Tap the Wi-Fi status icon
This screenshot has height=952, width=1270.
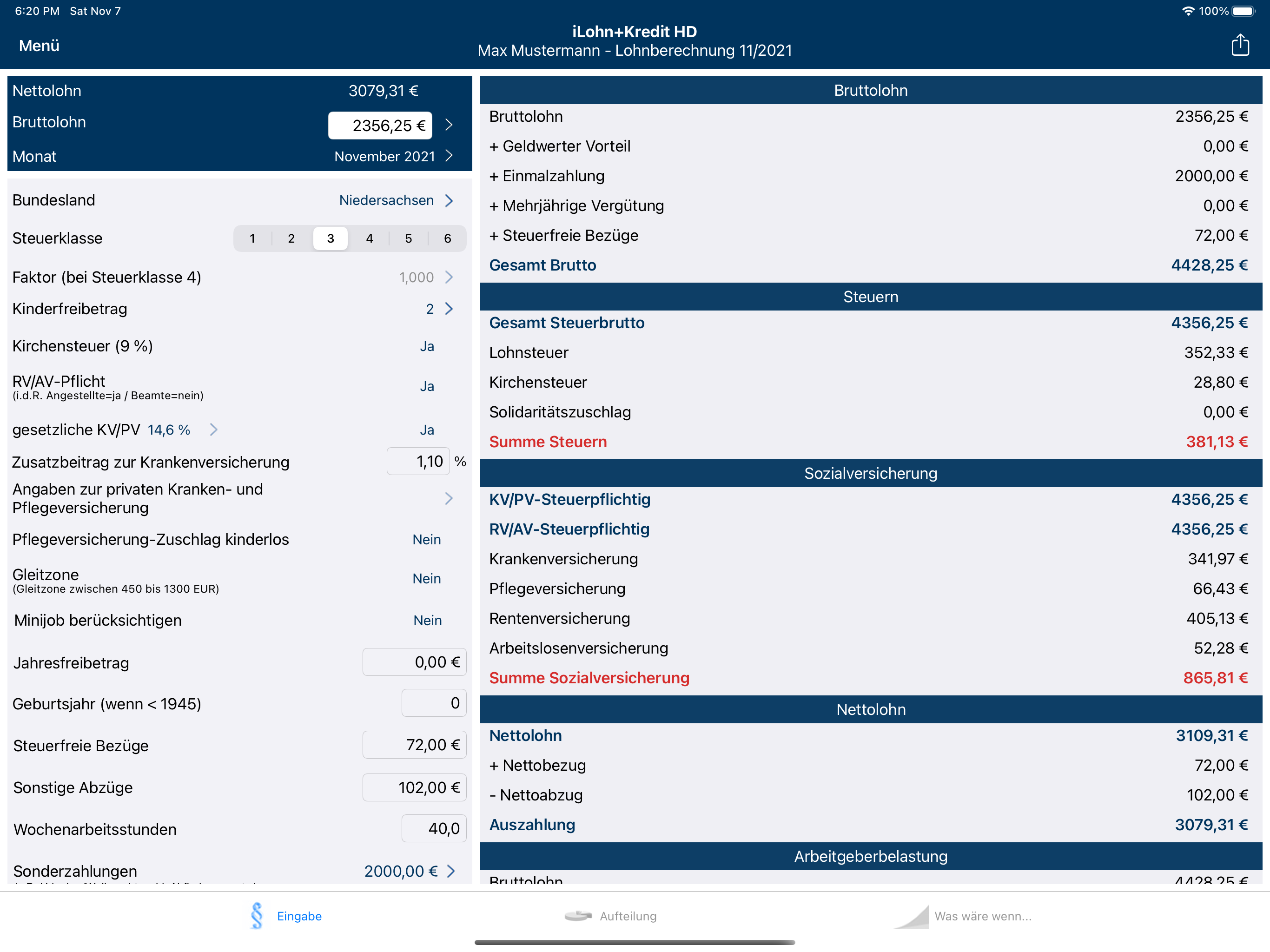coord(1188,11)
